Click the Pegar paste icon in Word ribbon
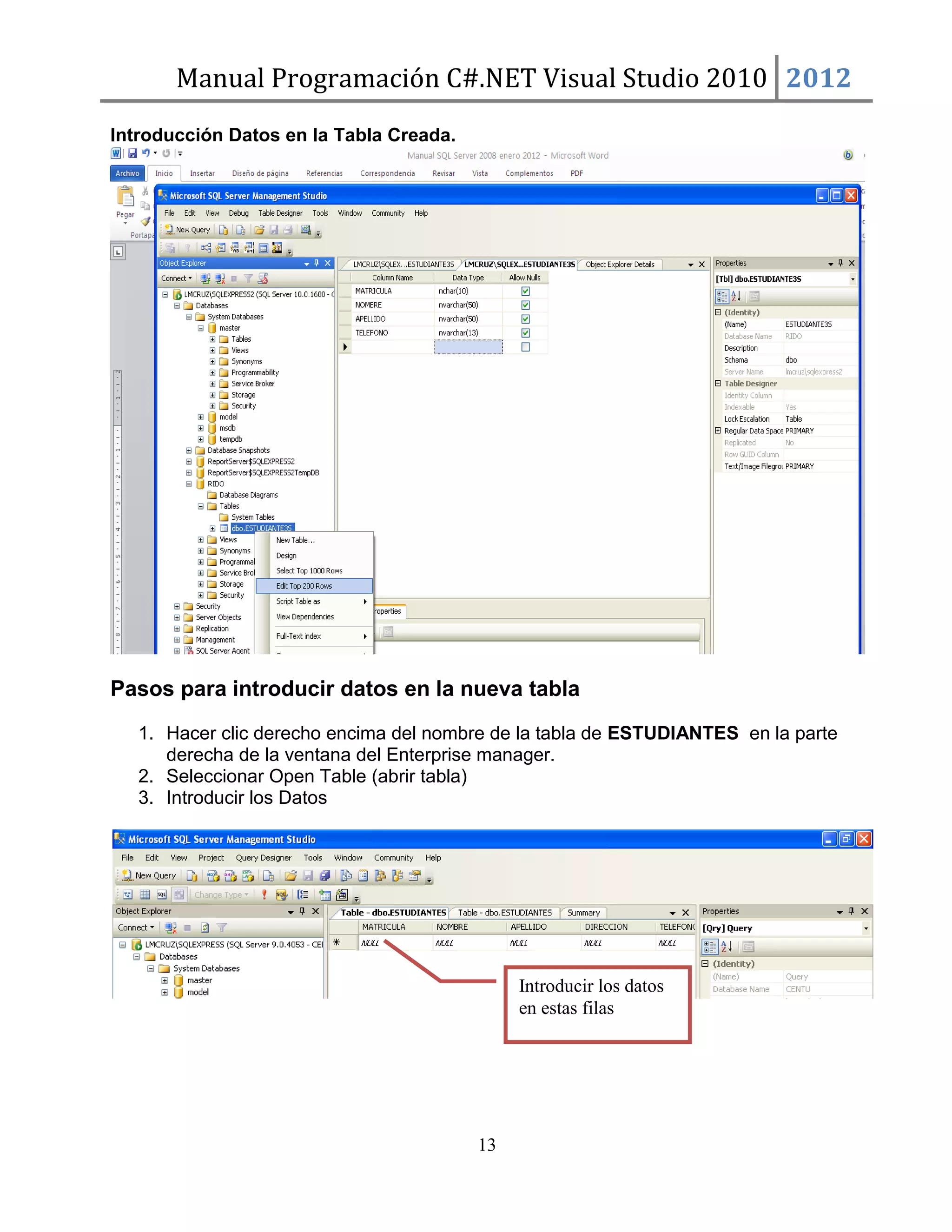Screen dimensions: 952x1232 pos(125,196)
